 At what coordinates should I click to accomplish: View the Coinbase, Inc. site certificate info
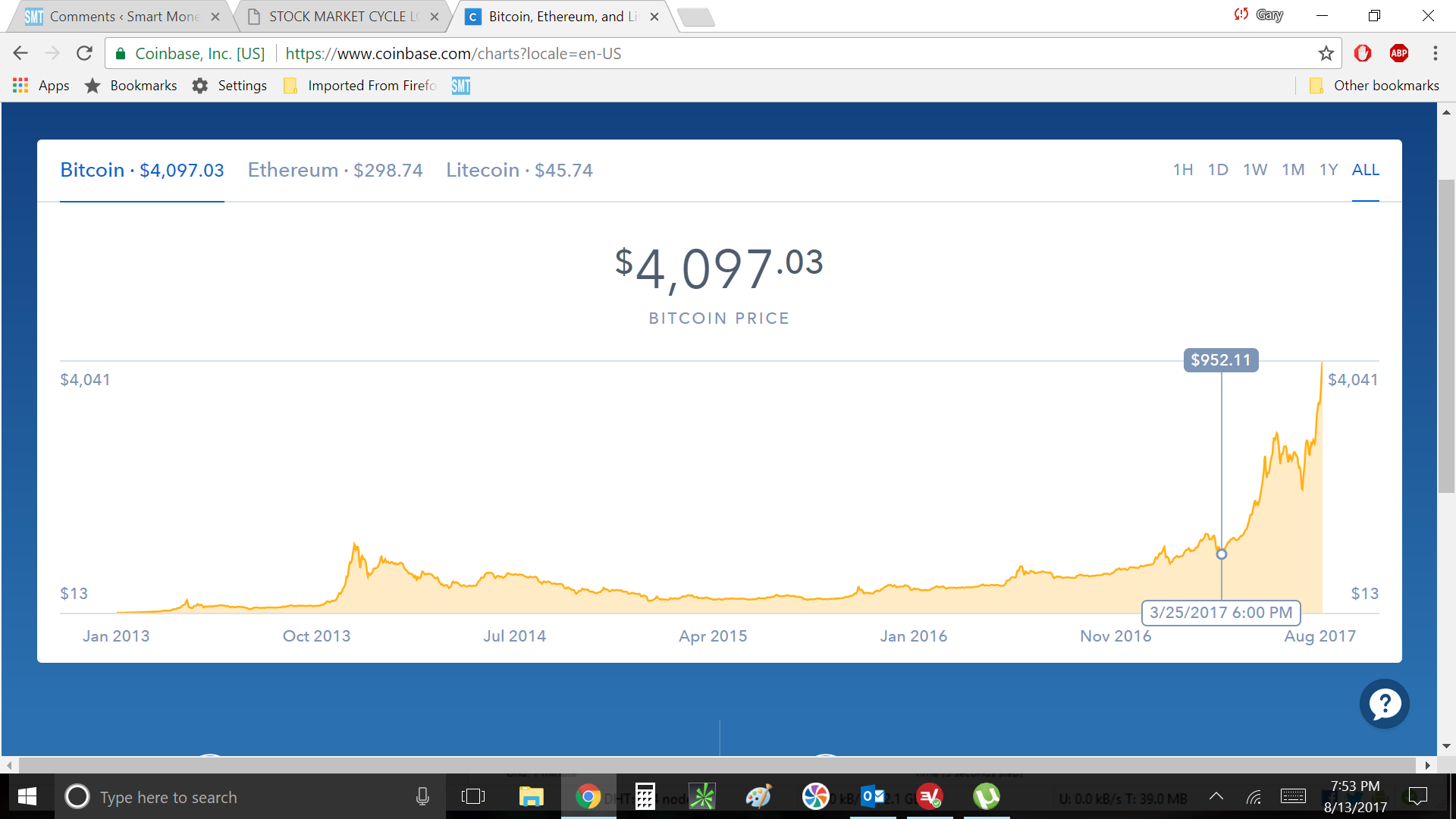pos(190,53)
